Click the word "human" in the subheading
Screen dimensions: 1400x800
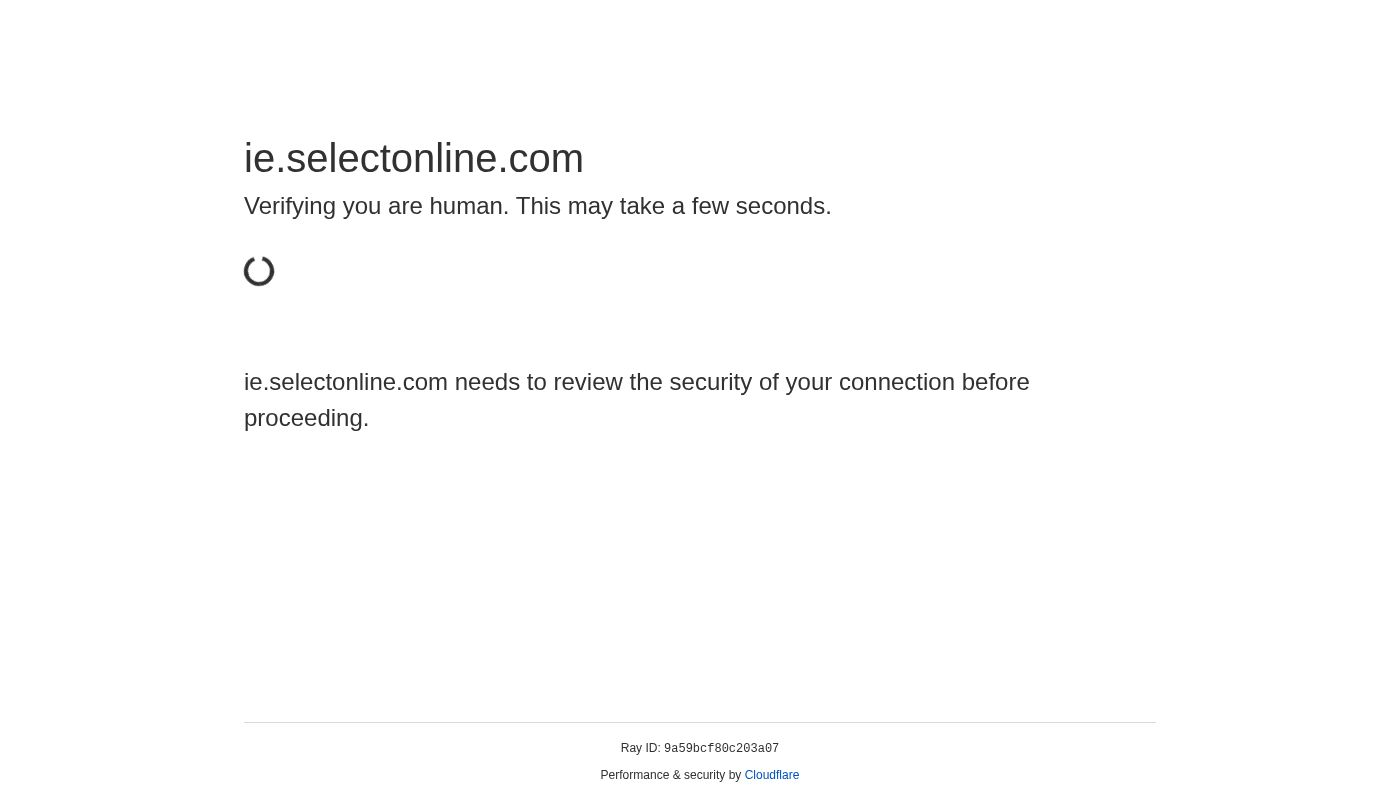point(466,206)
